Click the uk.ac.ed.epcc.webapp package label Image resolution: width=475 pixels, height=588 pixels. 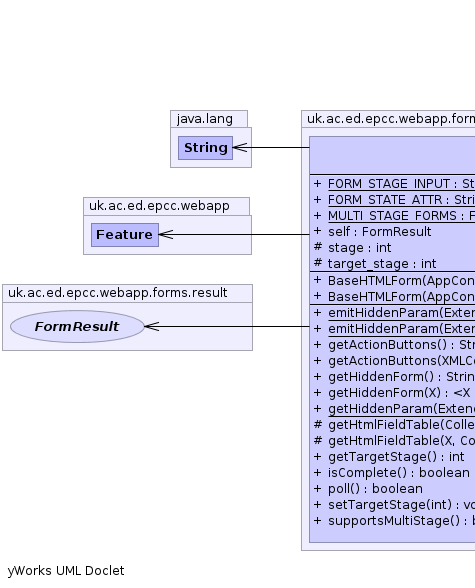(159, 206)
